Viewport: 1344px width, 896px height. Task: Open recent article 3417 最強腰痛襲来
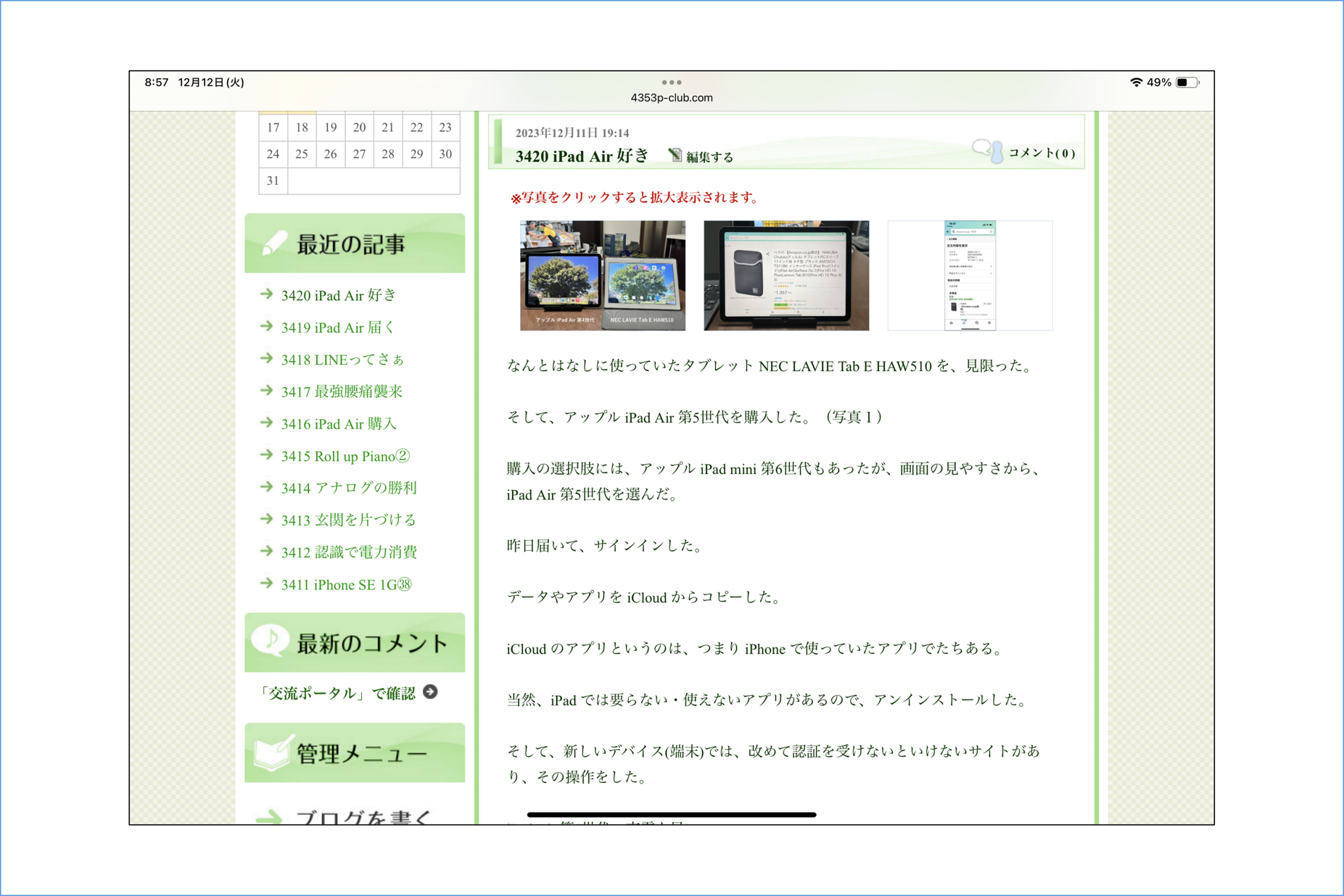(342, 391)
